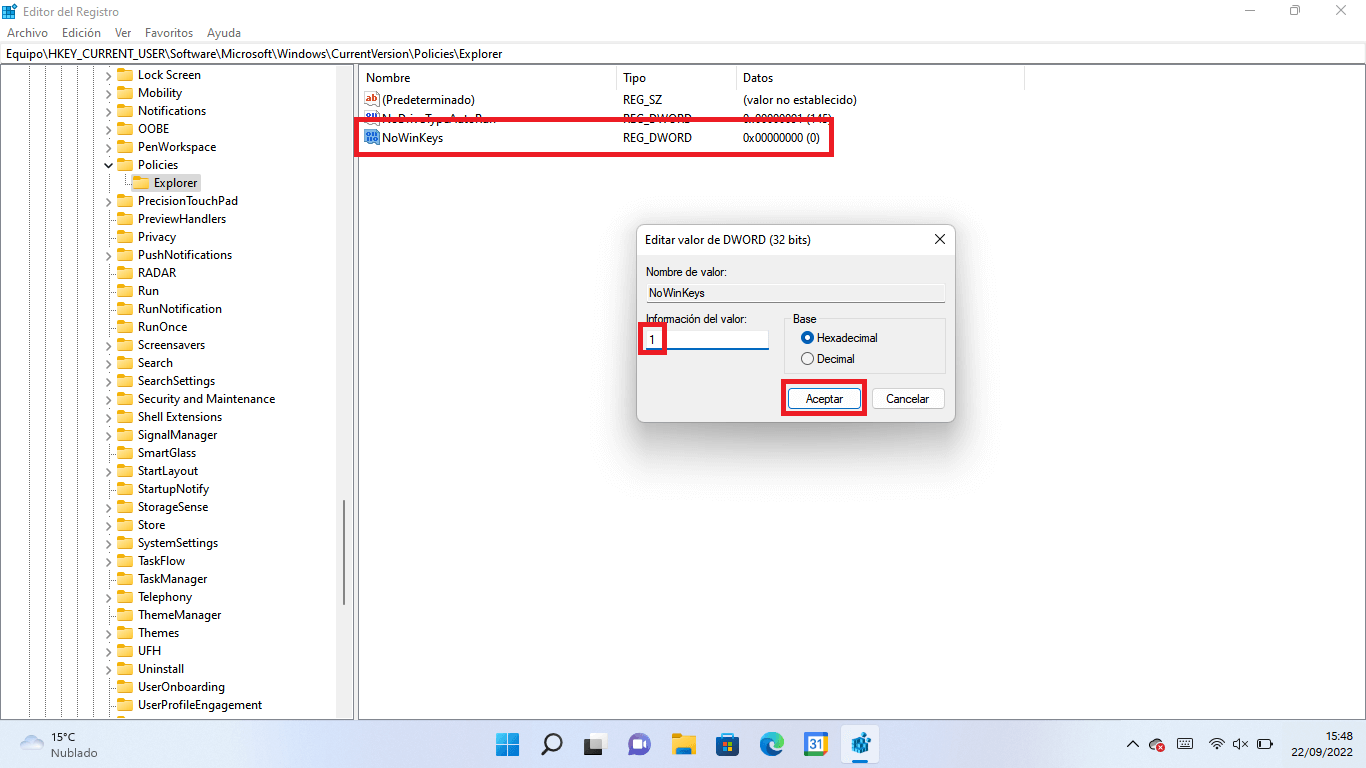Select the Uninstall tree item
This screenshot has width=1366, height=768.
(x=161, y=669)
